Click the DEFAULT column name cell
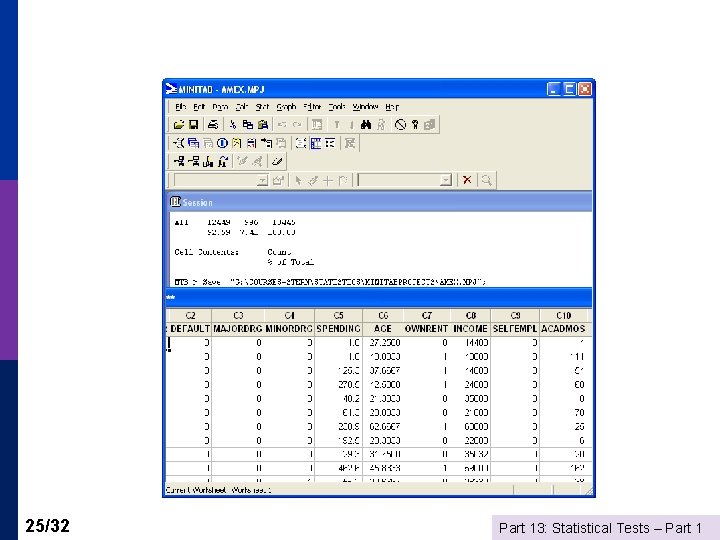 tap(190, 329)
